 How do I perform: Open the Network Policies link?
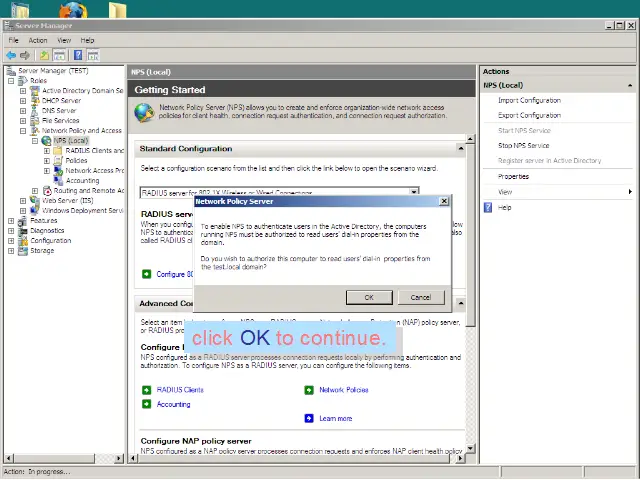344,390
